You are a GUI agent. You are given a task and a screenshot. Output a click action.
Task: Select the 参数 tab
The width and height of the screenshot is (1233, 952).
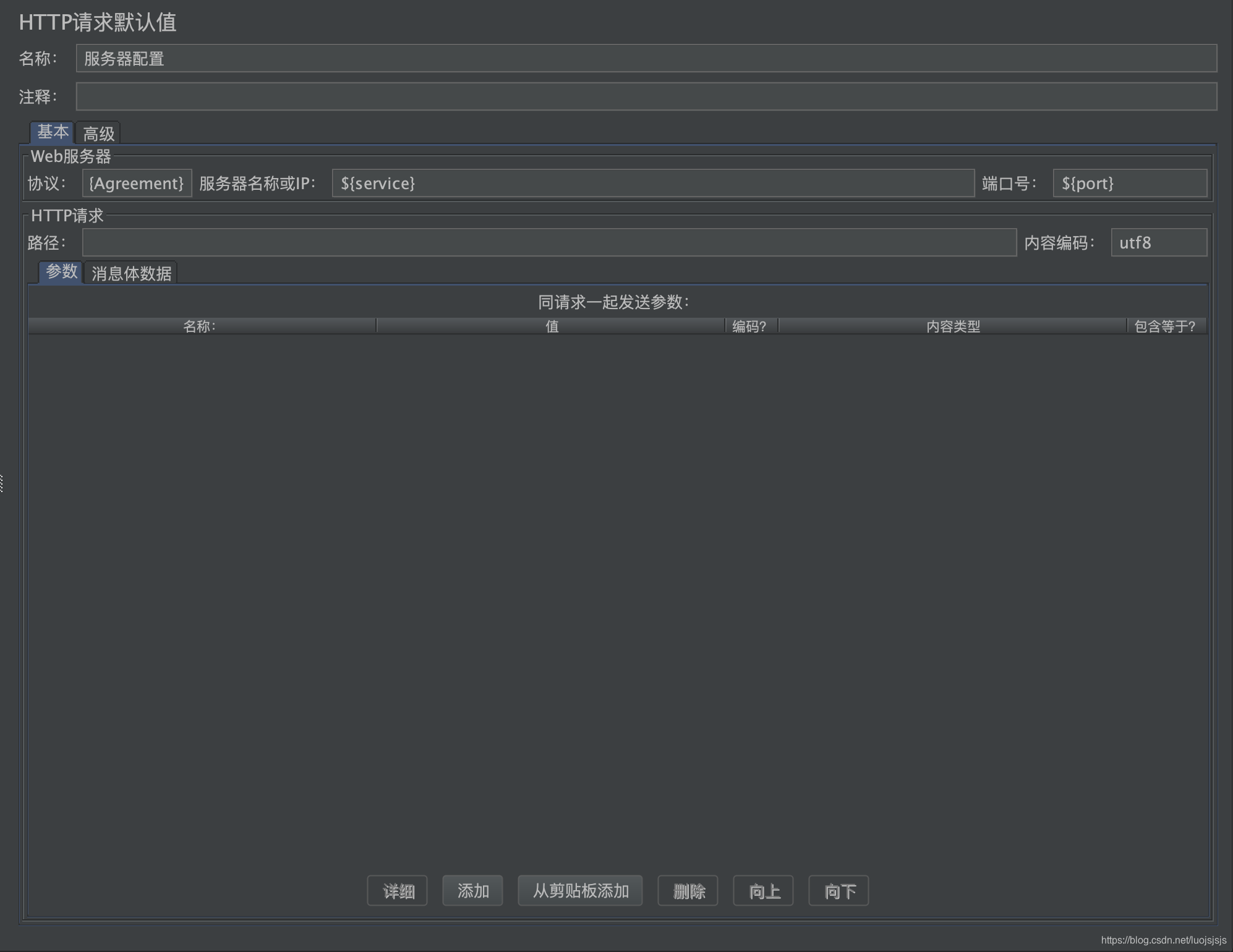point(61,272)
